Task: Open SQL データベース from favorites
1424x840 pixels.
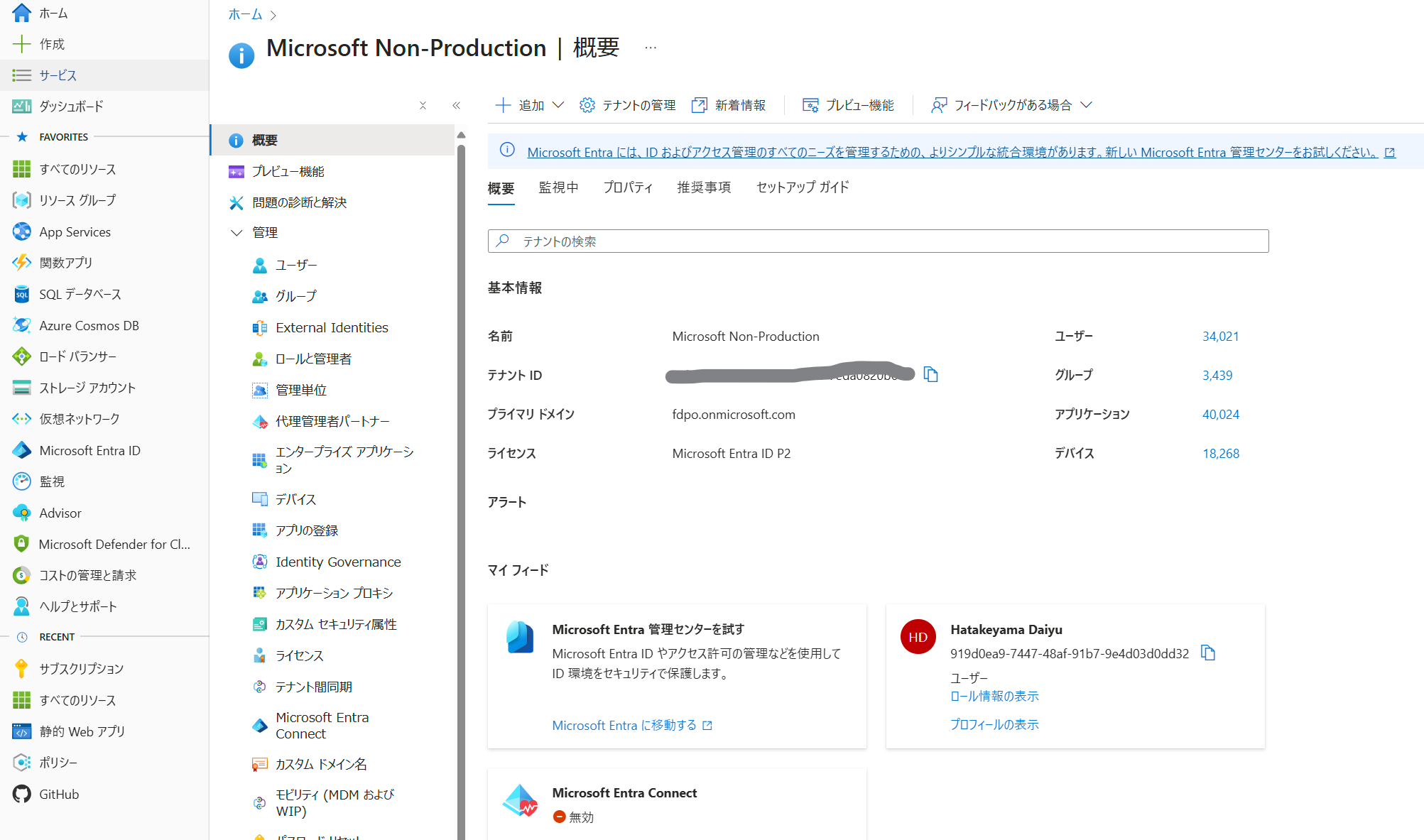Action: pyautogui.click(x=80, y=294)
